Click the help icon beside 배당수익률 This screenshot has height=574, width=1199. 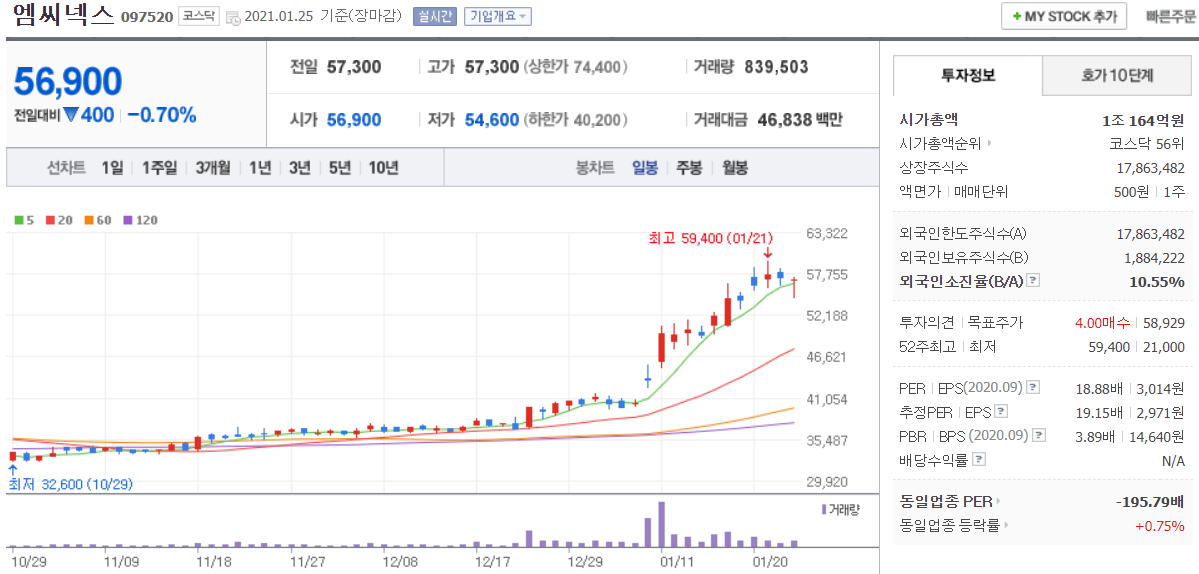pos(980,460)
